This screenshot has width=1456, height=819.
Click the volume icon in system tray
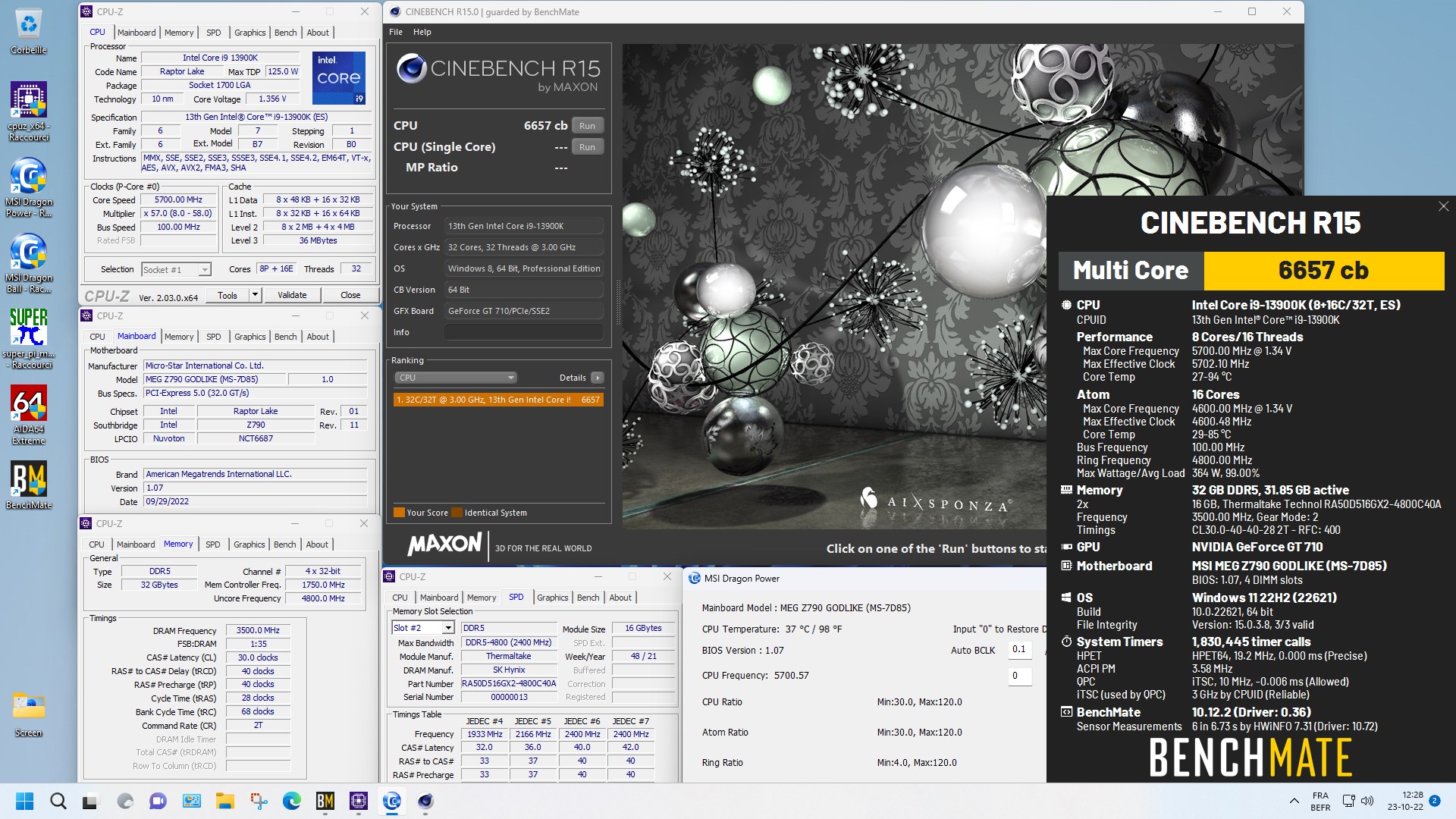(1367, 801)
